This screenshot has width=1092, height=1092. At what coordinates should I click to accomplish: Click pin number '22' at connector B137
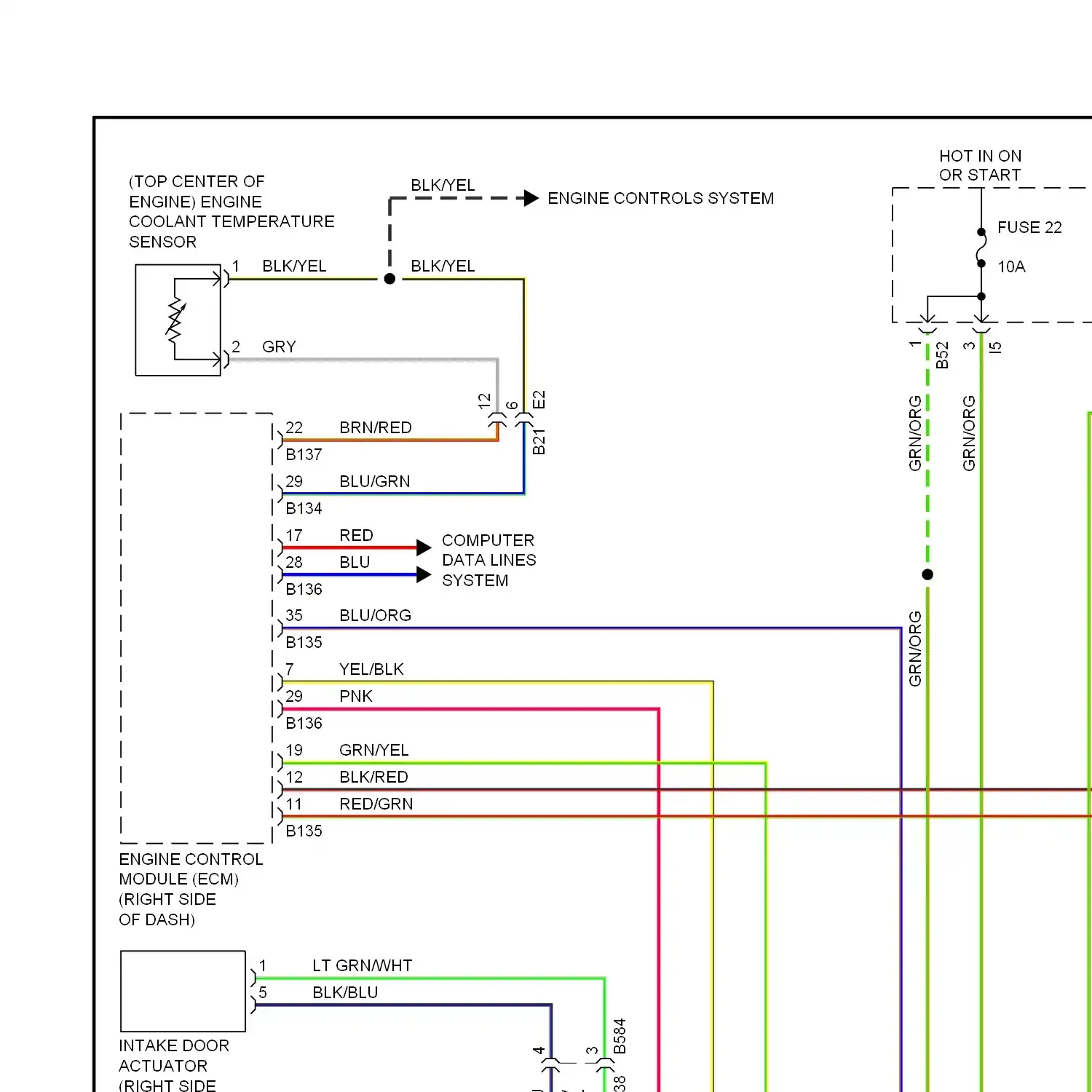click(x=294, y=427)
